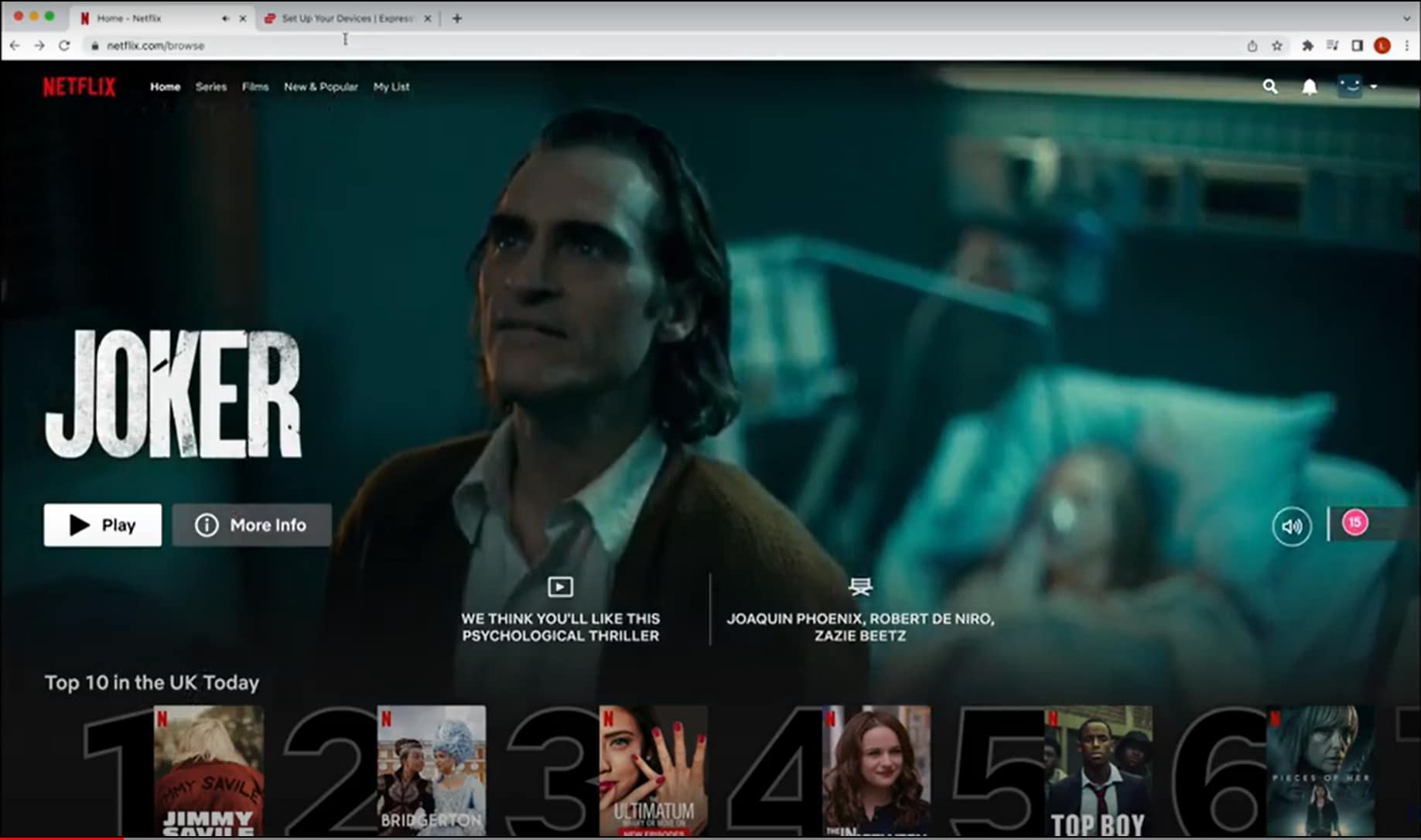Click the browser back arrow
Viewport: 1421px width, 840px height.
point(15,46)
